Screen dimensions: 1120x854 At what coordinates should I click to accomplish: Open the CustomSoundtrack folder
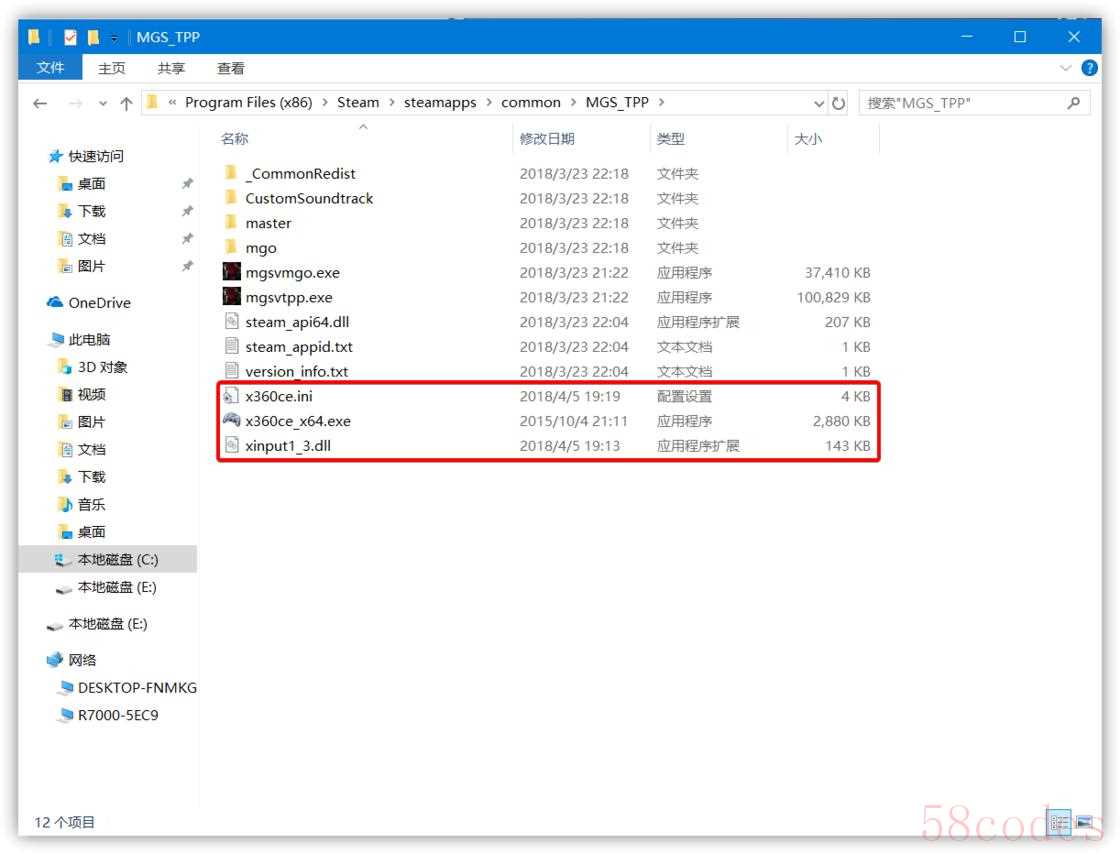tap(308, 198)
